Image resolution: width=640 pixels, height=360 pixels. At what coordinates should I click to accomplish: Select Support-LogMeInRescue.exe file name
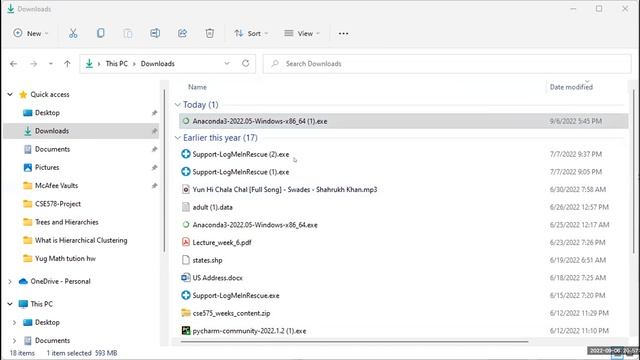click(x=236, y=296)
